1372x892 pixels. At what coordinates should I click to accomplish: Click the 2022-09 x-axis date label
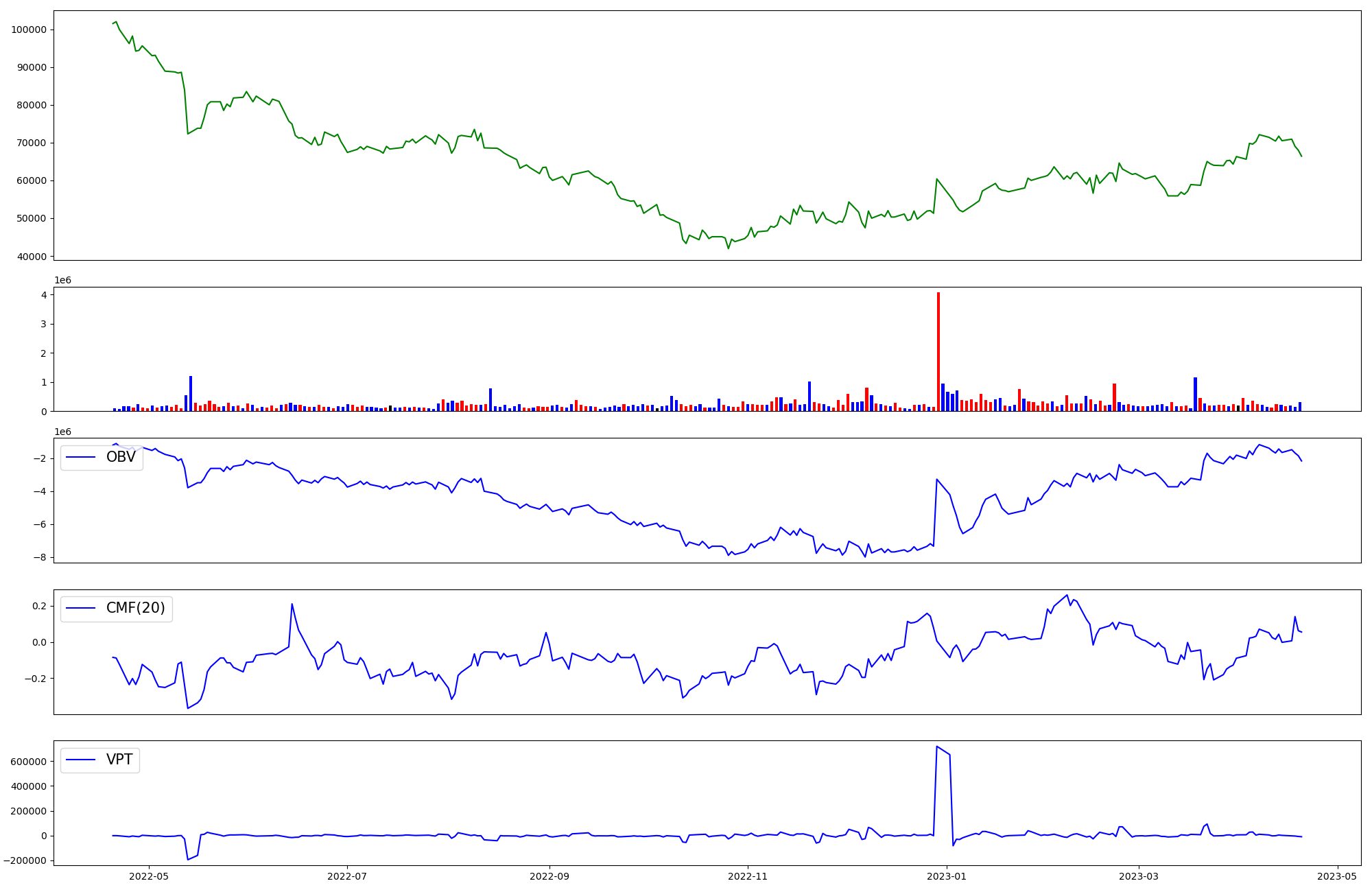549,876
